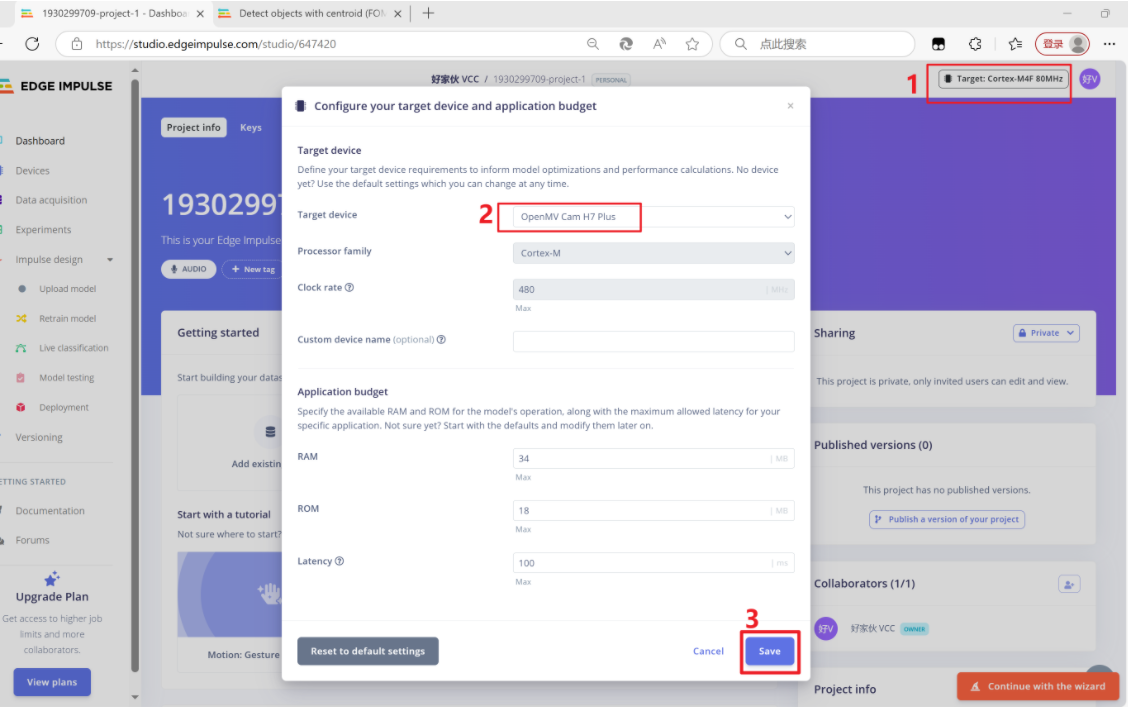
Task: Open Devices in the sidebar
Action: [33, 170]
